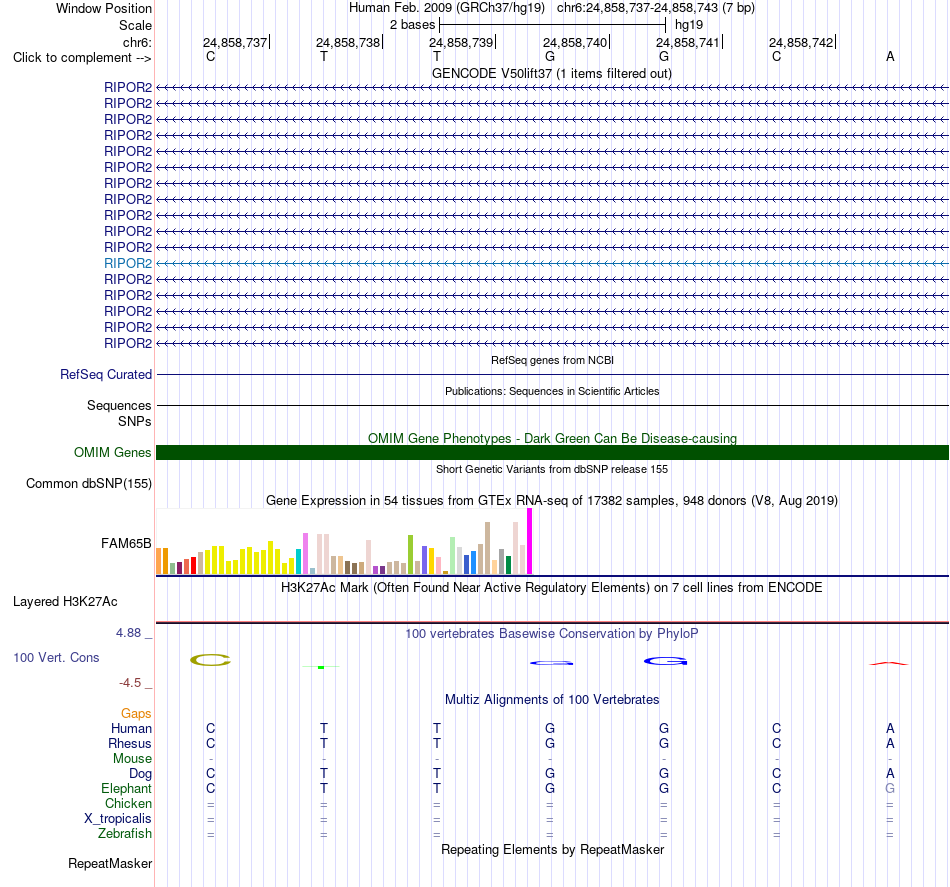The image size is (950, 887).
Task: Open 'Multiz Alignments of 100 Vertebrates' title
Action: pos(552,699)
